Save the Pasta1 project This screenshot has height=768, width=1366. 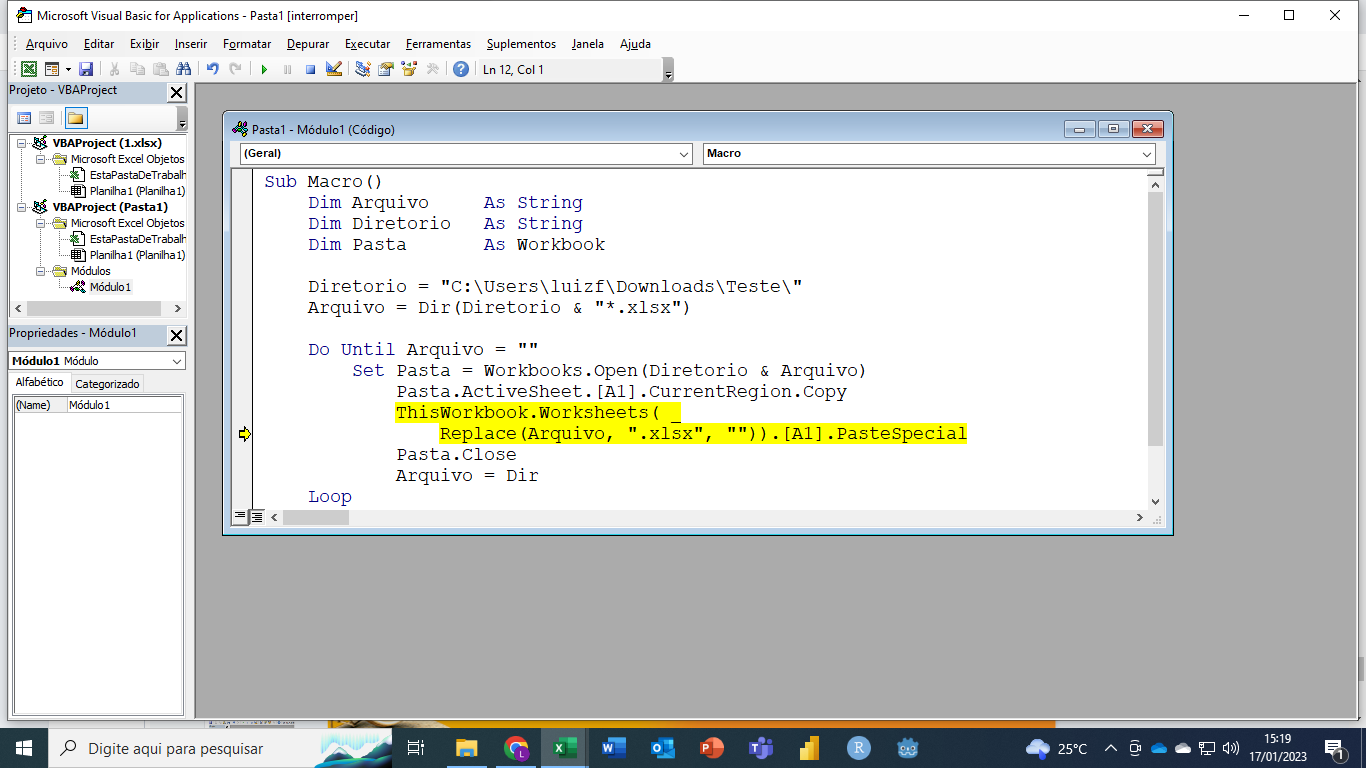pyautogui.click(x=86, y=69)
